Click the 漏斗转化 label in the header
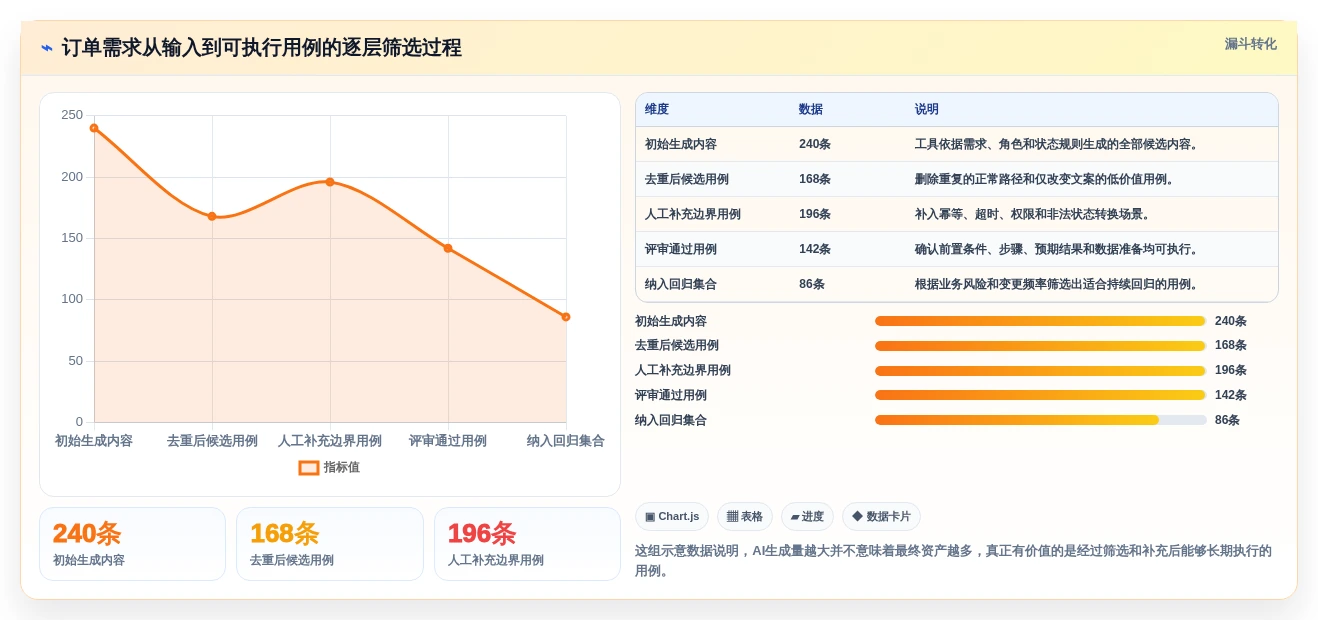Viewport: 1318px width, 620px height. pyautogui.click(x=1250, y=44)
